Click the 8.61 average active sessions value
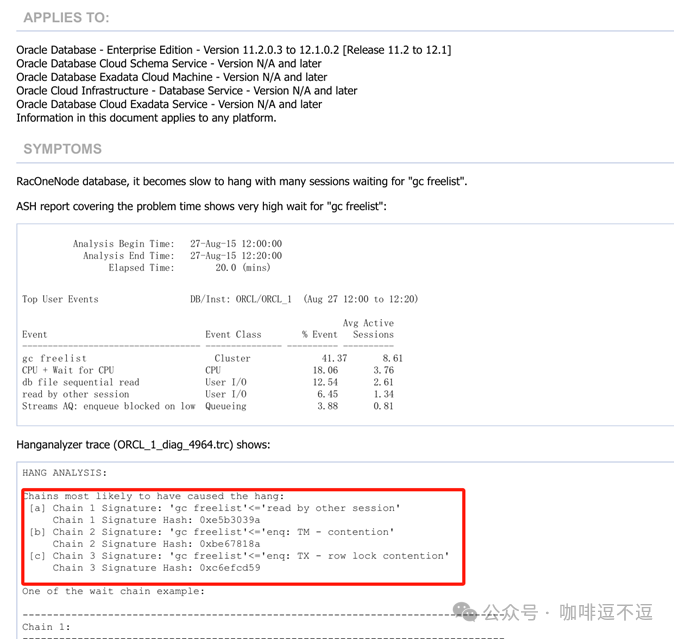The height and width of the screenshot is (639, 674). click(x=392, y=358)
